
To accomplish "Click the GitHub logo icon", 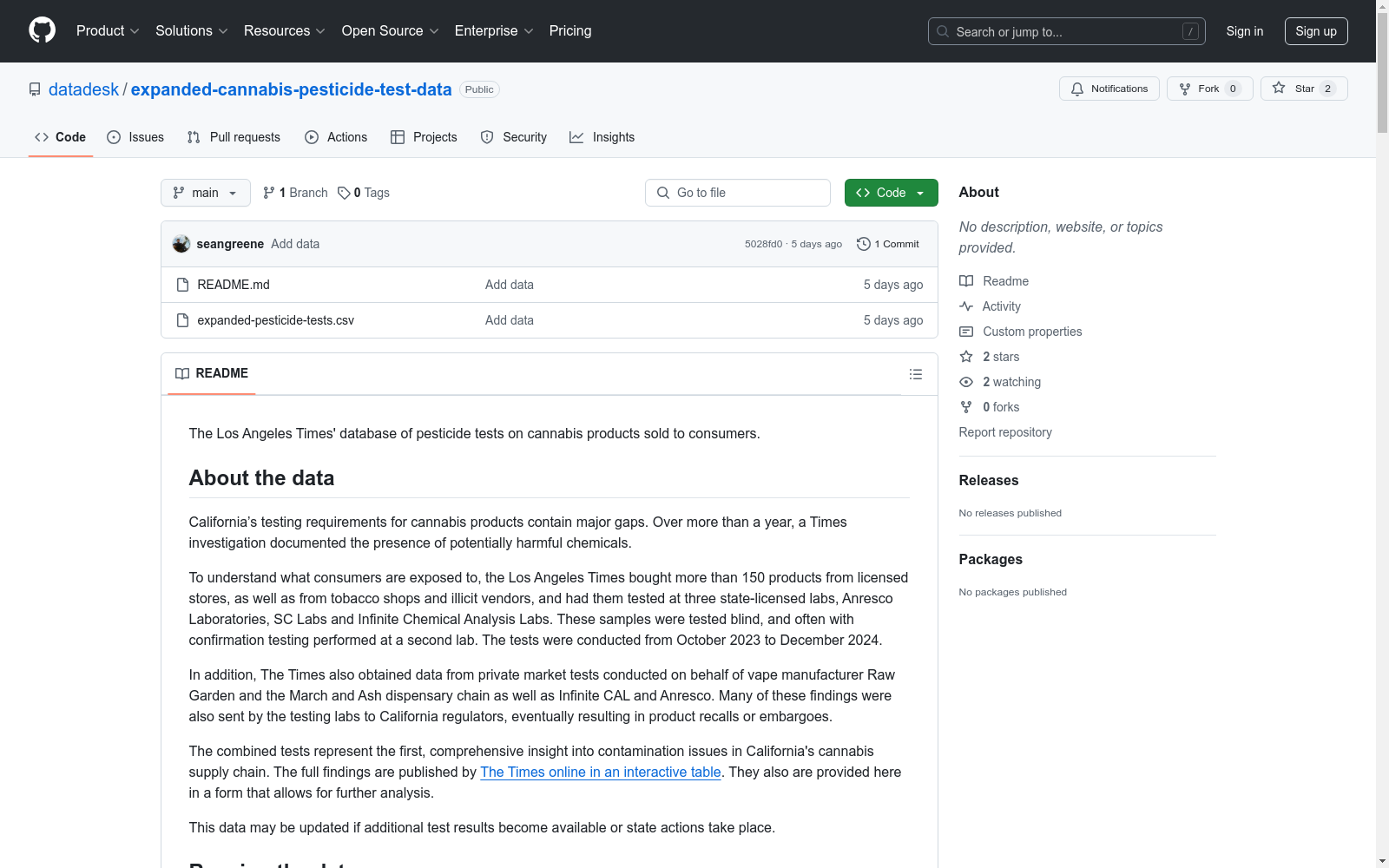I will tap(42, 30).
